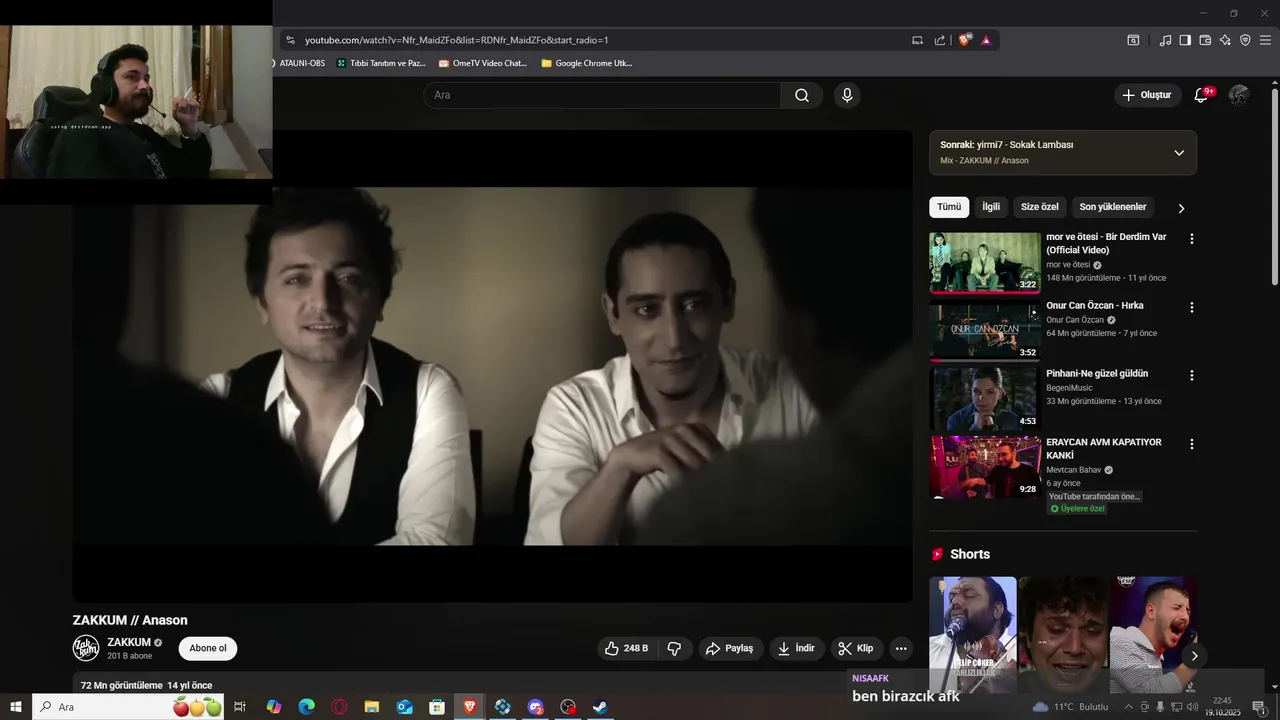Image resolution: width=1280 pixels, height=720 pixels.
Task: Show next Shorts with the arrow button
Action: [x=1194, y=656]
